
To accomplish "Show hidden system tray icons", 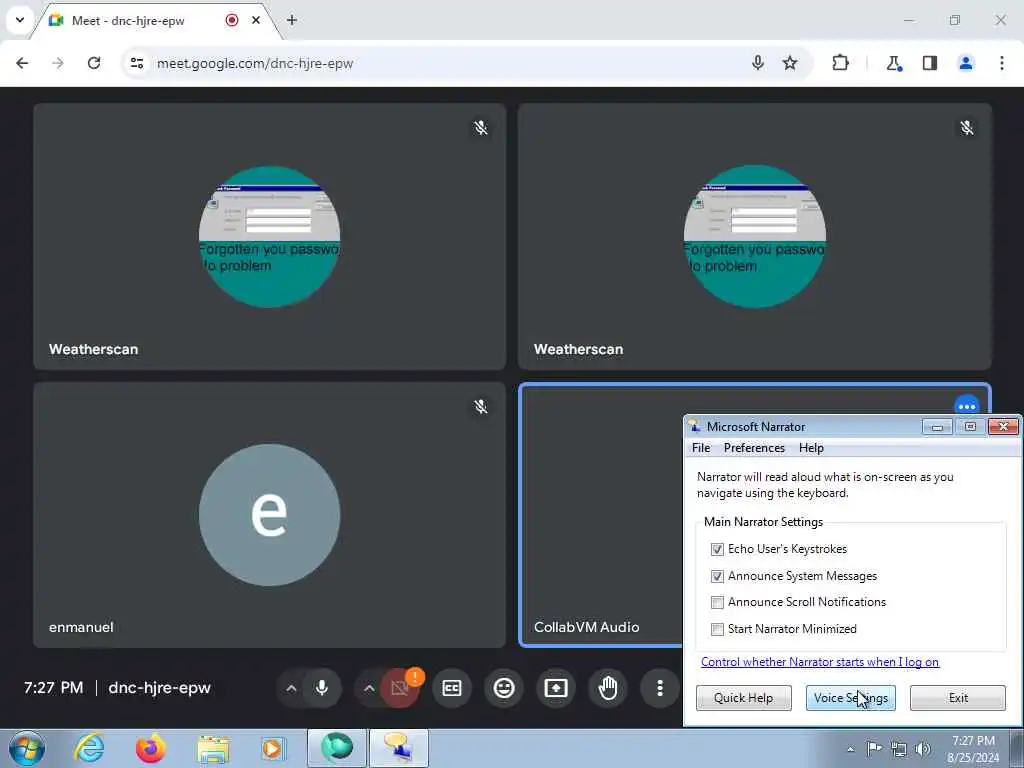I will [x=850, y=749].
